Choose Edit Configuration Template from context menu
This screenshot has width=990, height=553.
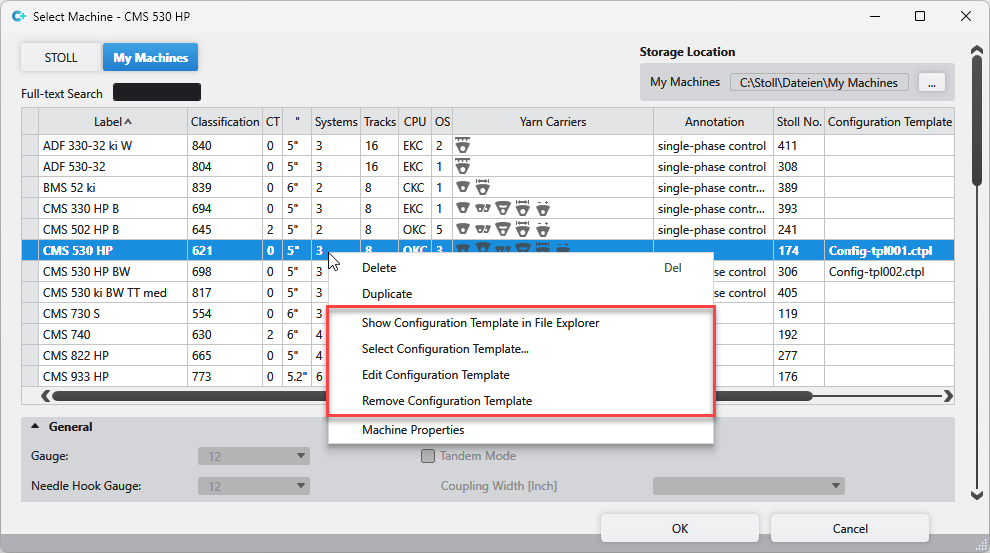pyautogui.click(x=435, y=375)
